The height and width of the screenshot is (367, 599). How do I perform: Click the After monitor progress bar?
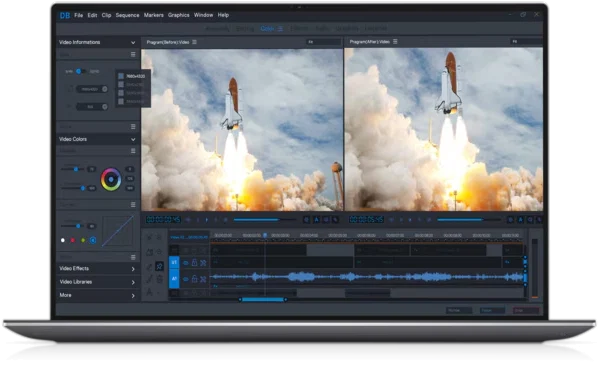tap(468, 220)
